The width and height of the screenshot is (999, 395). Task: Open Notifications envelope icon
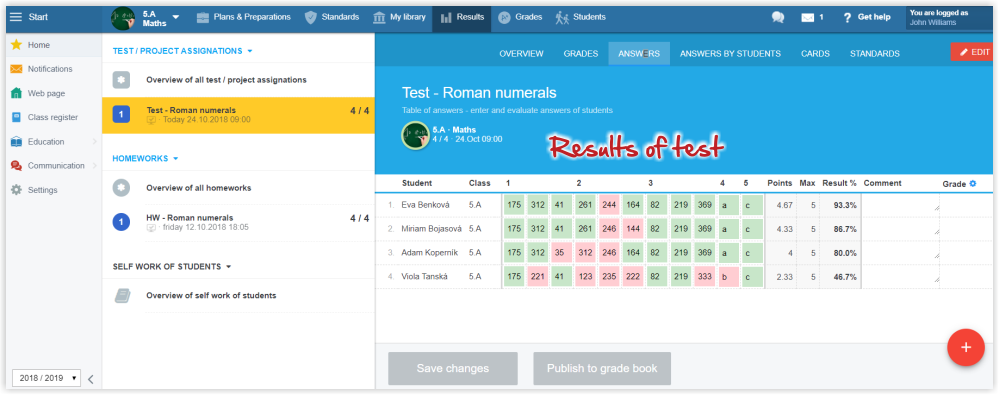pyautogui.click(x=17, y=69)
